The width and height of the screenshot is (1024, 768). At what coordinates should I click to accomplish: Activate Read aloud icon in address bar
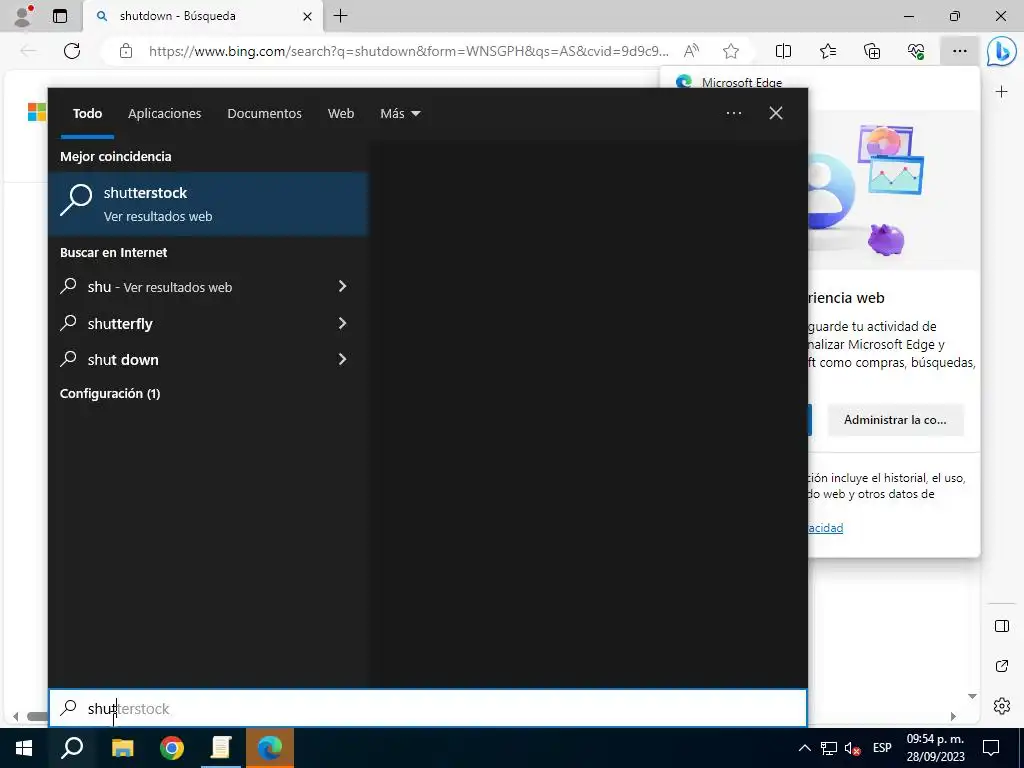[x=691, y=51]
